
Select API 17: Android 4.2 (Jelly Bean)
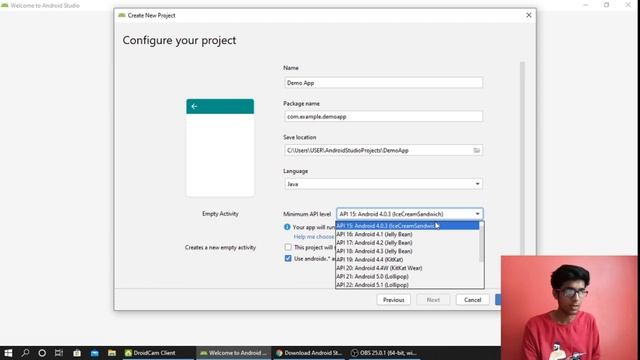[x=407, y=243]
